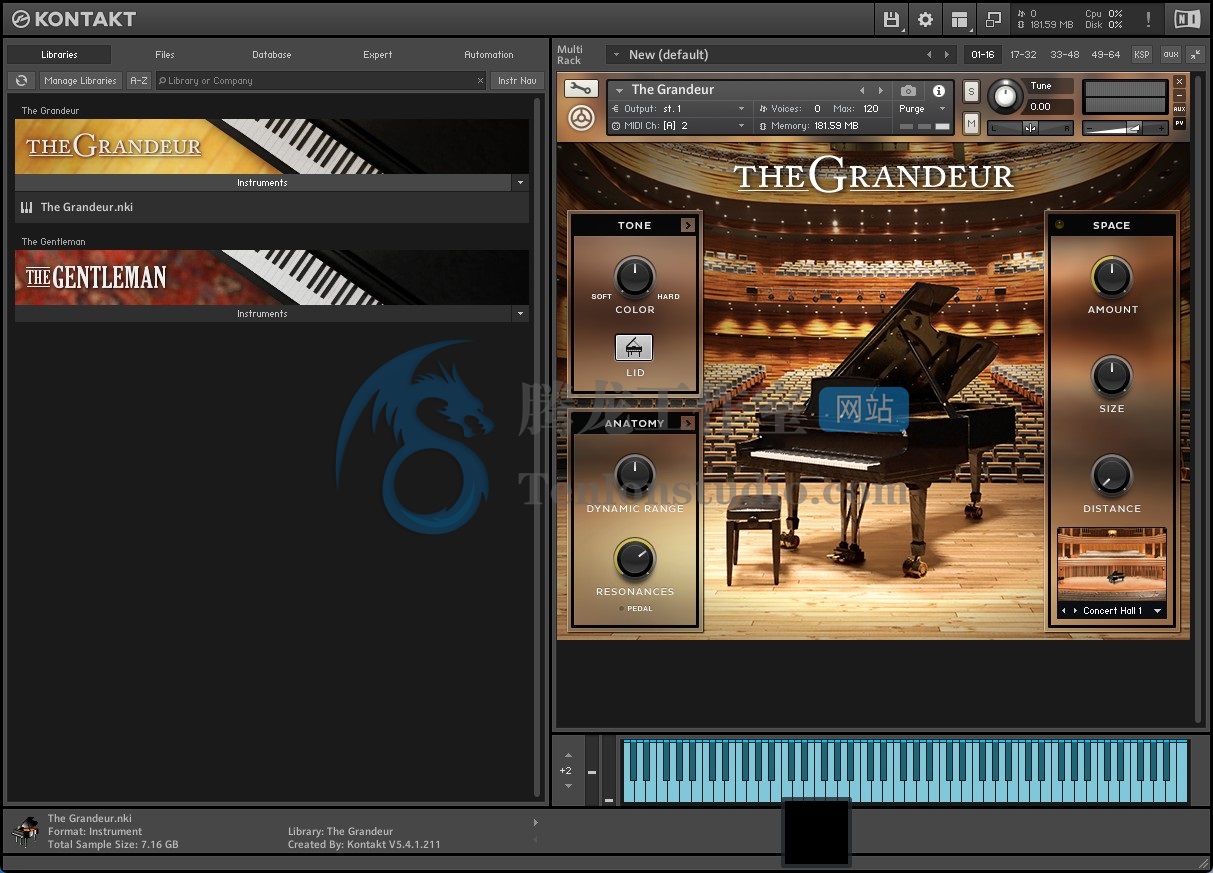Open the Files save menu (floppy disk icon)
Image resolution: width=1213 pixels, height=873 pixels.
(x=890, y=19)
